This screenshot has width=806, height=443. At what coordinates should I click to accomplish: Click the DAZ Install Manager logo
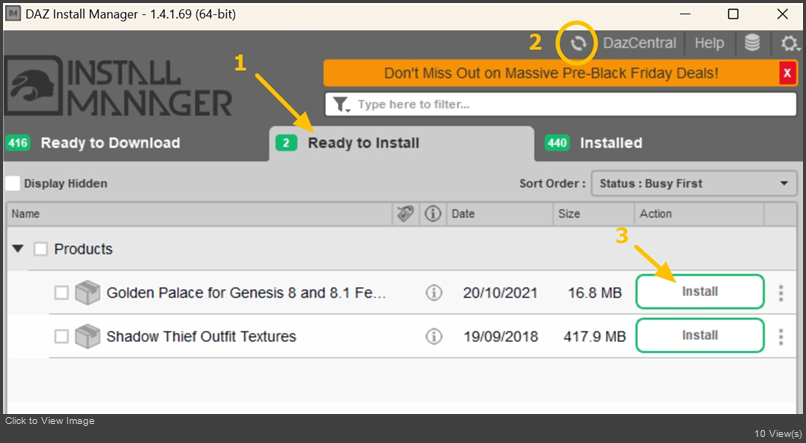point(118,86)
